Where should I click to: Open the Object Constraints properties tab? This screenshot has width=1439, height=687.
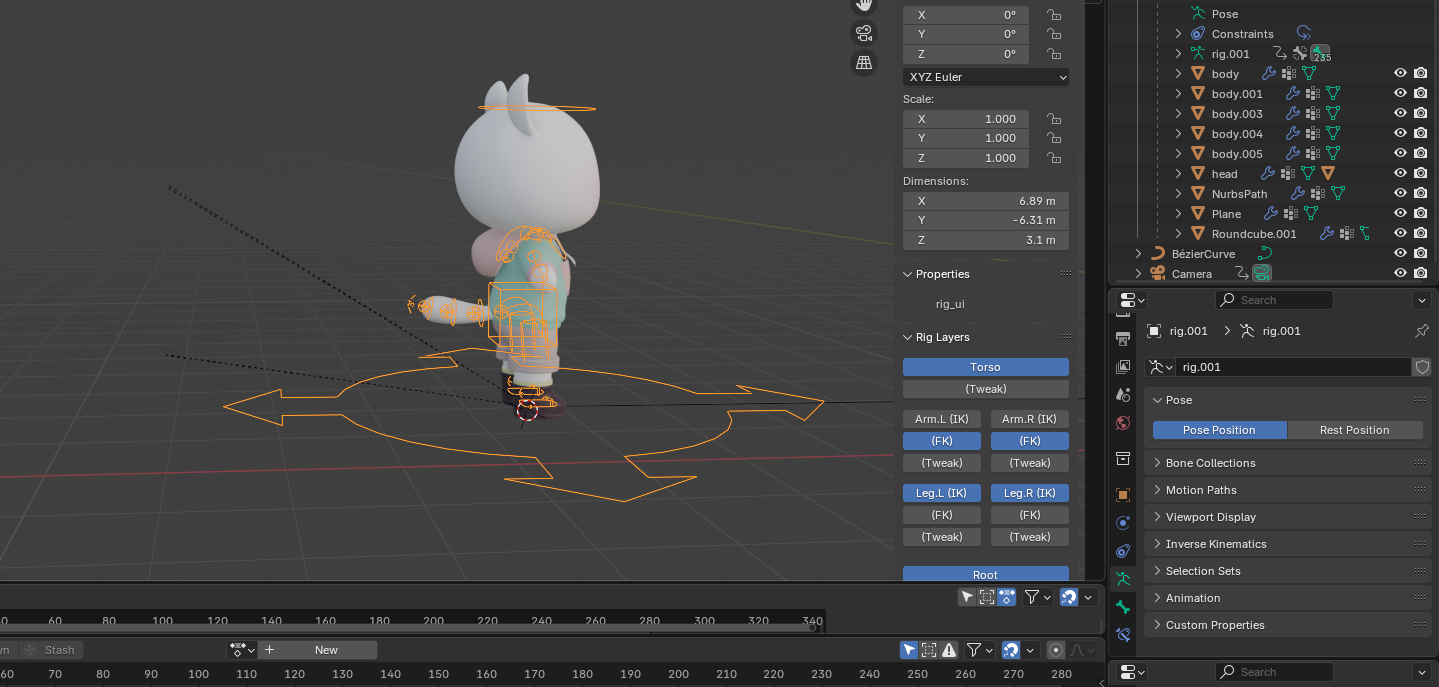1123,550
